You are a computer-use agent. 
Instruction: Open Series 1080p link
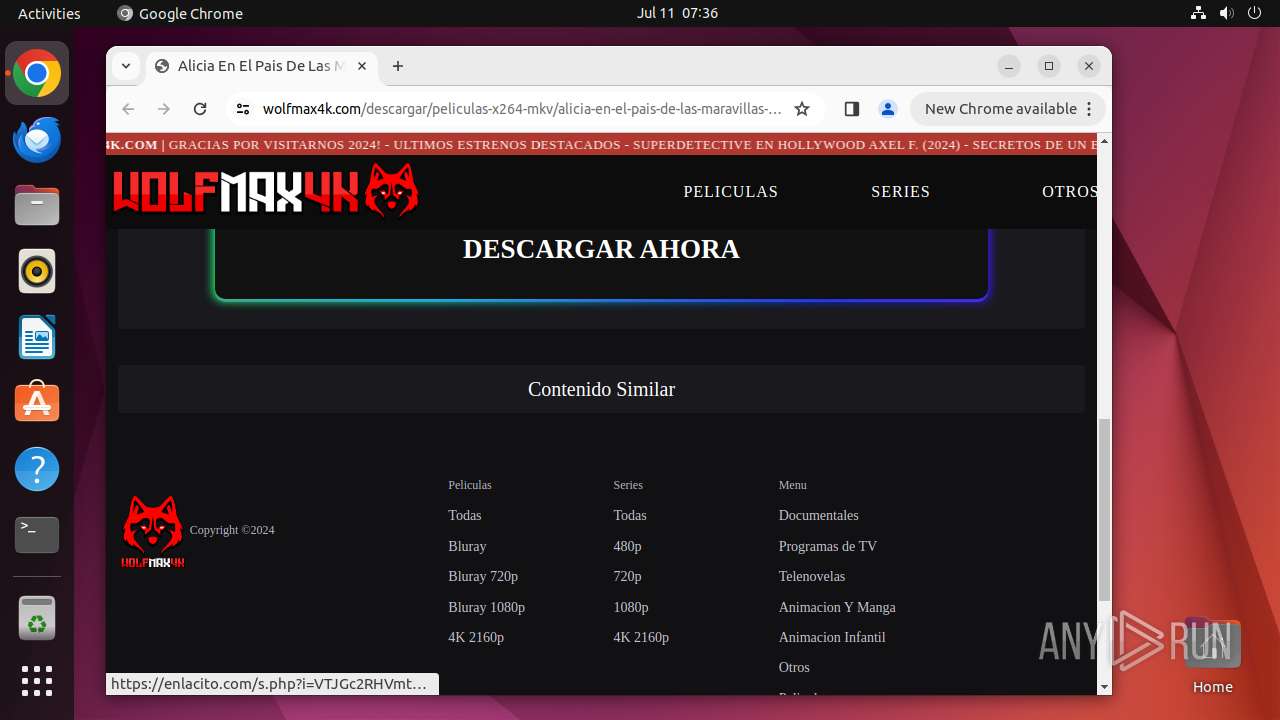click(631, 608)
